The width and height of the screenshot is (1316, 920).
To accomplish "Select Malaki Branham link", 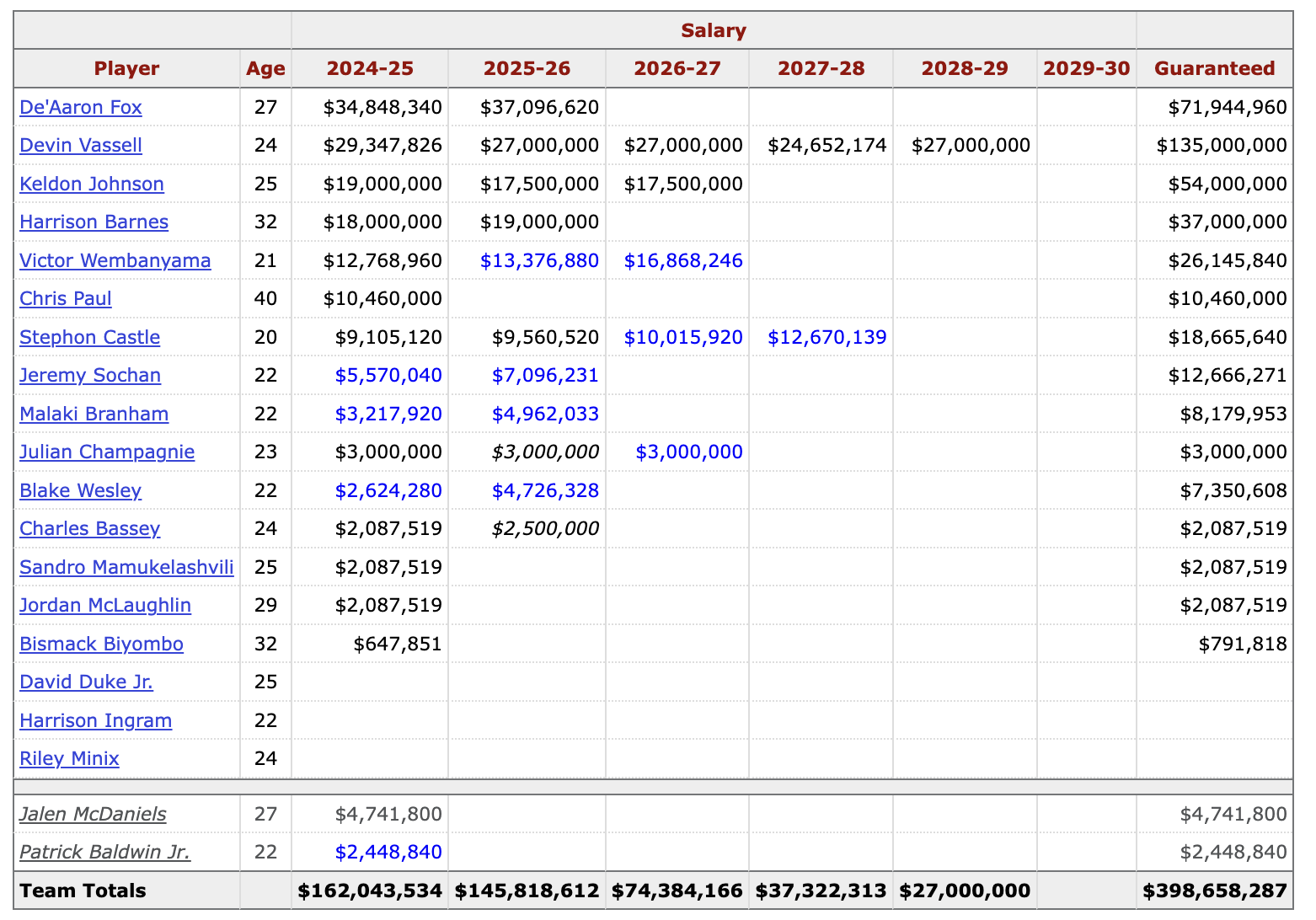I will [94, 414].
